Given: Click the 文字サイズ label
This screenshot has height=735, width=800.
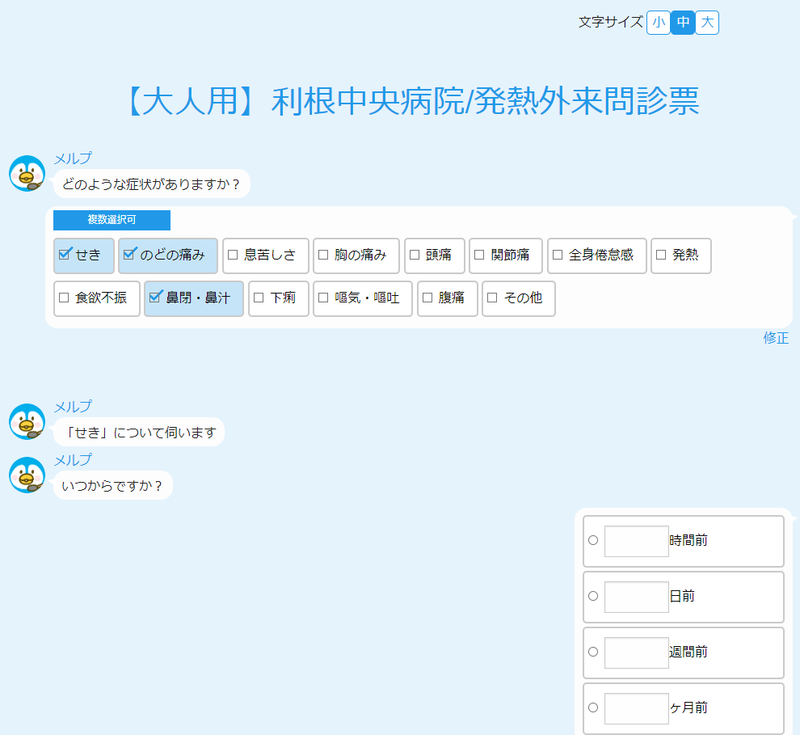Looking at the screenshot, I should 610,22.
